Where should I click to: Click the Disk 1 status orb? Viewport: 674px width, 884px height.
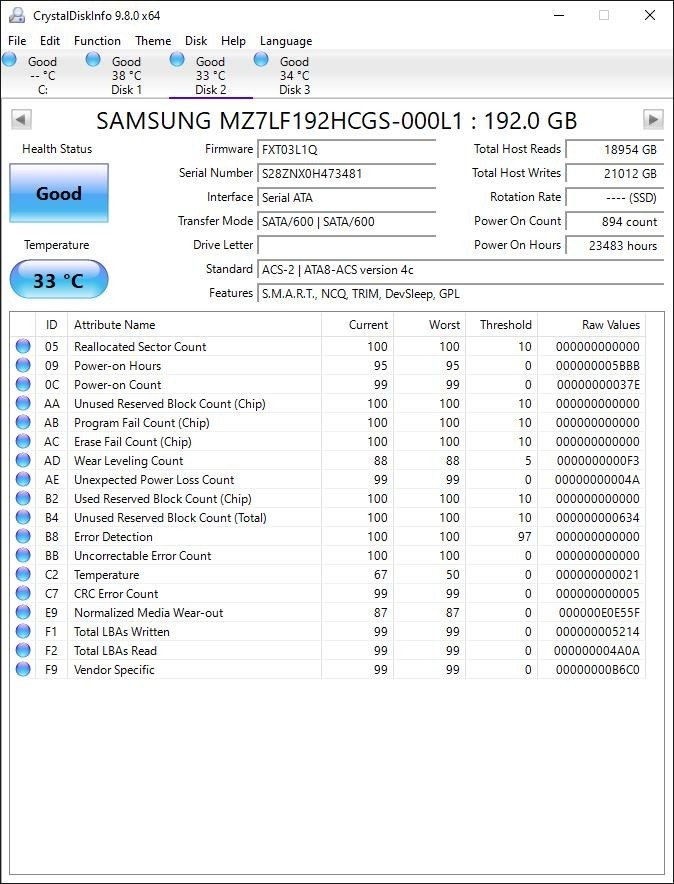(x=94, y=59)
